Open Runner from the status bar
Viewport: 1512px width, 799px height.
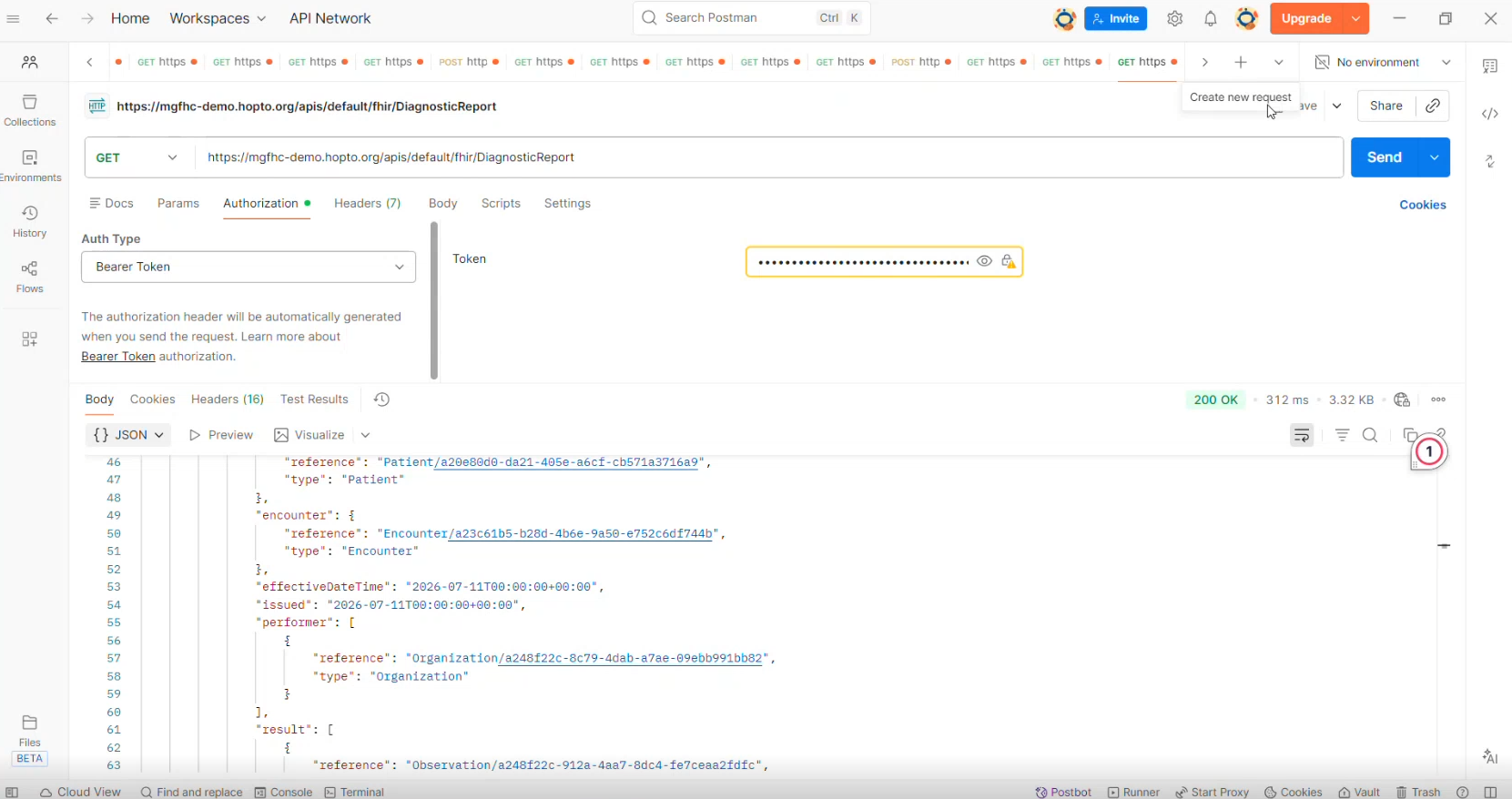pos(1133,792)
